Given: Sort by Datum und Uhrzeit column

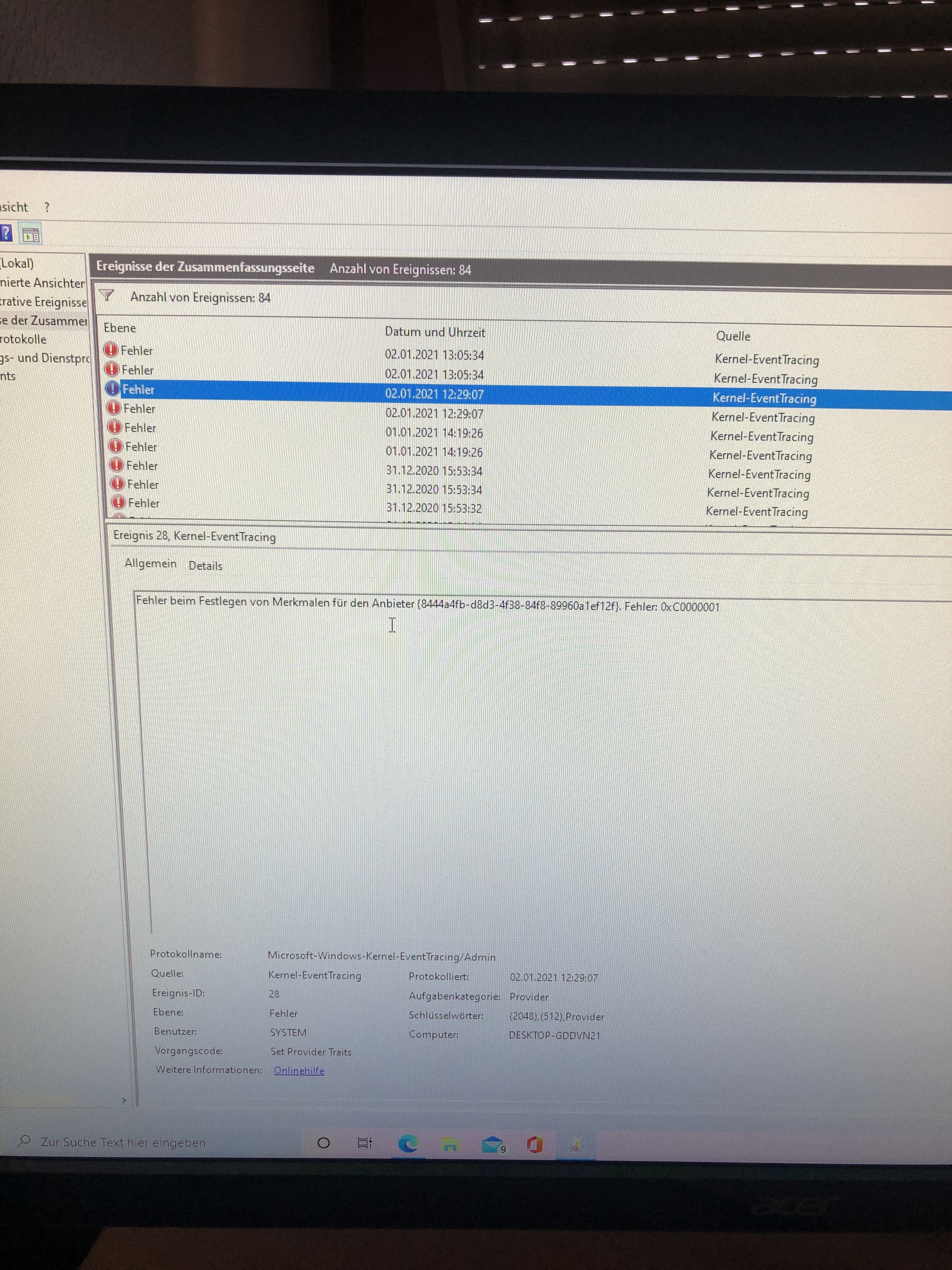Looking at the screenshot, I should 434,332.
